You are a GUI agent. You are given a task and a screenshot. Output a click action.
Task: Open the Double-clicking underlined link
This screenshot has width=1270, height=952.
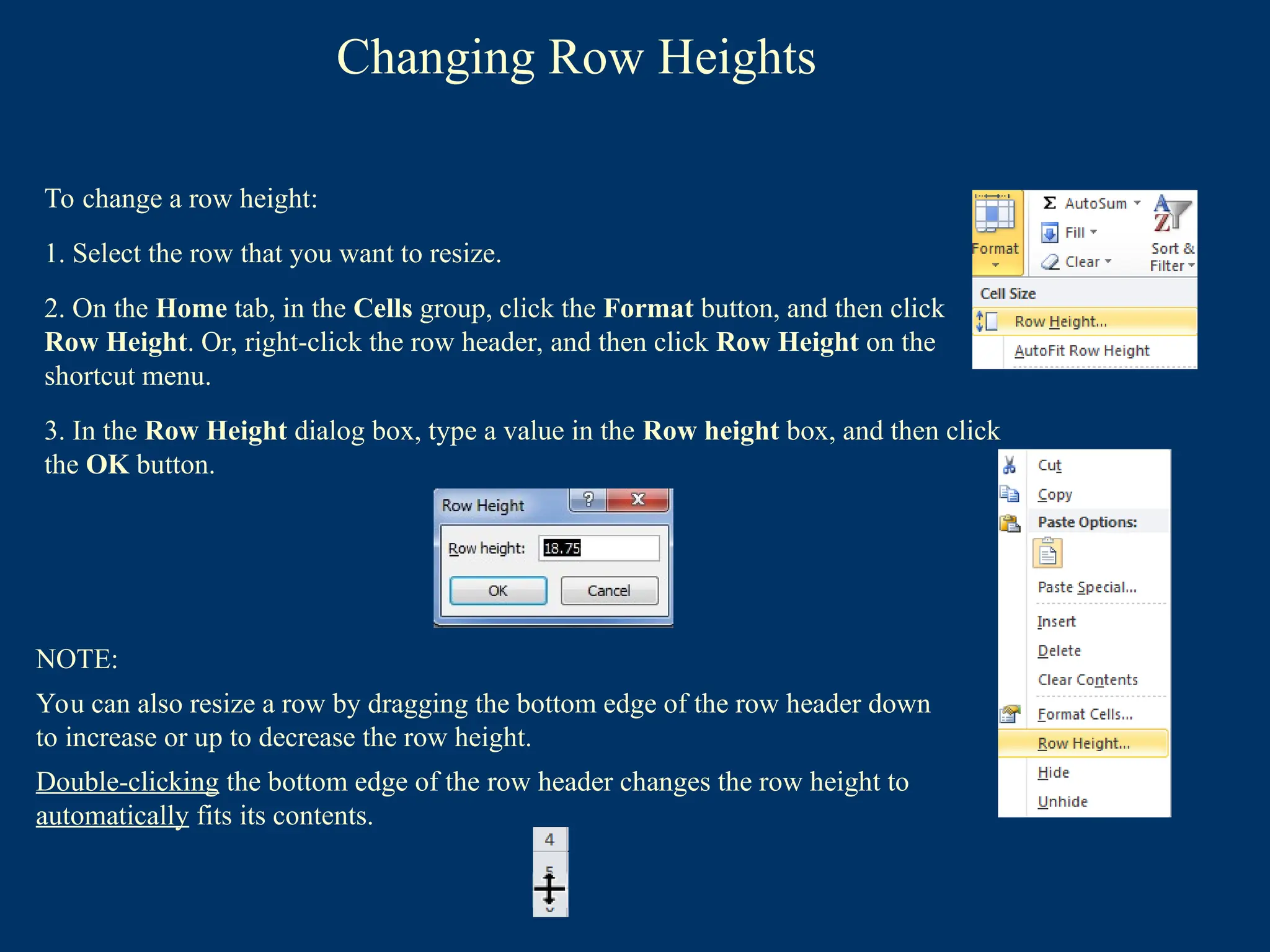pos(128,782)
